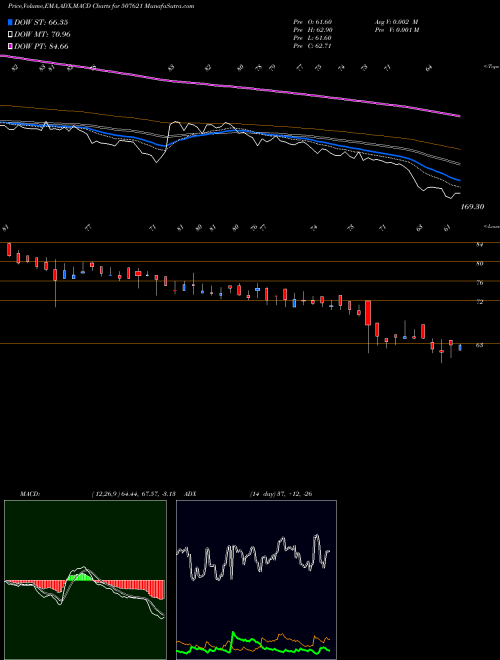500x660 pixels.
Task: Click the white DOW MT legend swatch
Action: click(x=11, y=35)
